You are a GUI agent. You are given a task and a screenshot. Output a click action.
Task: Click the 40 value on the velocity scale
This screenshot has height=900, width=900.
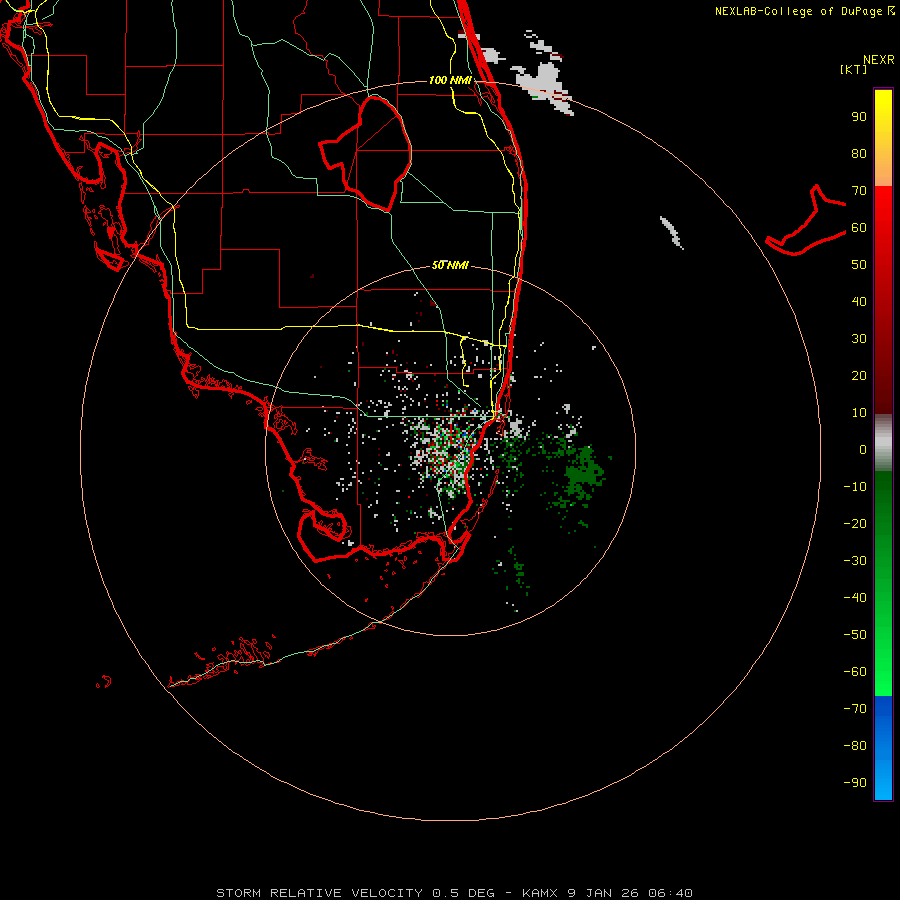859,302
